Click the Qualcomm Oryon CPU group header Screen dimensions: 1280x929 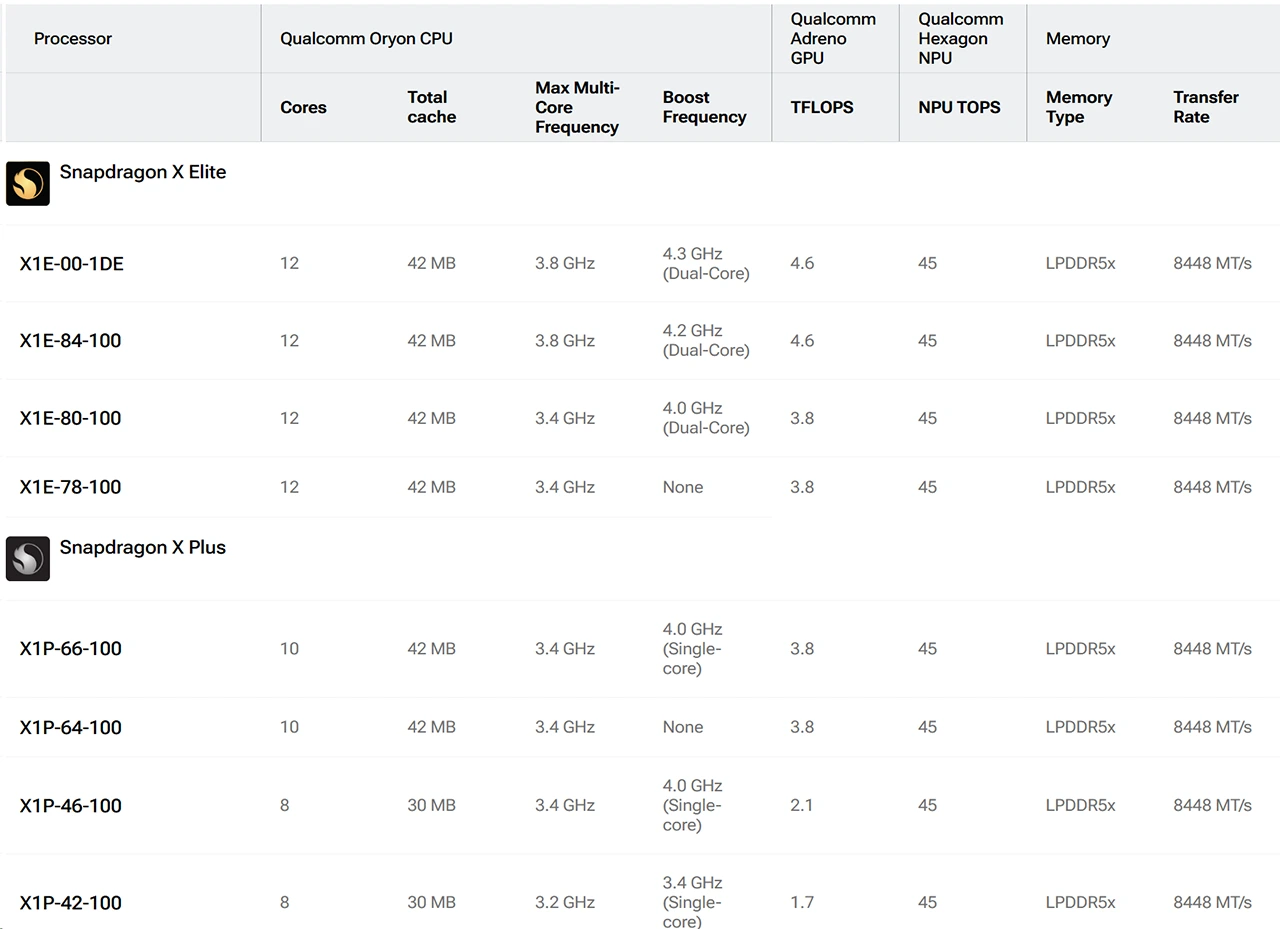(366, 39)
